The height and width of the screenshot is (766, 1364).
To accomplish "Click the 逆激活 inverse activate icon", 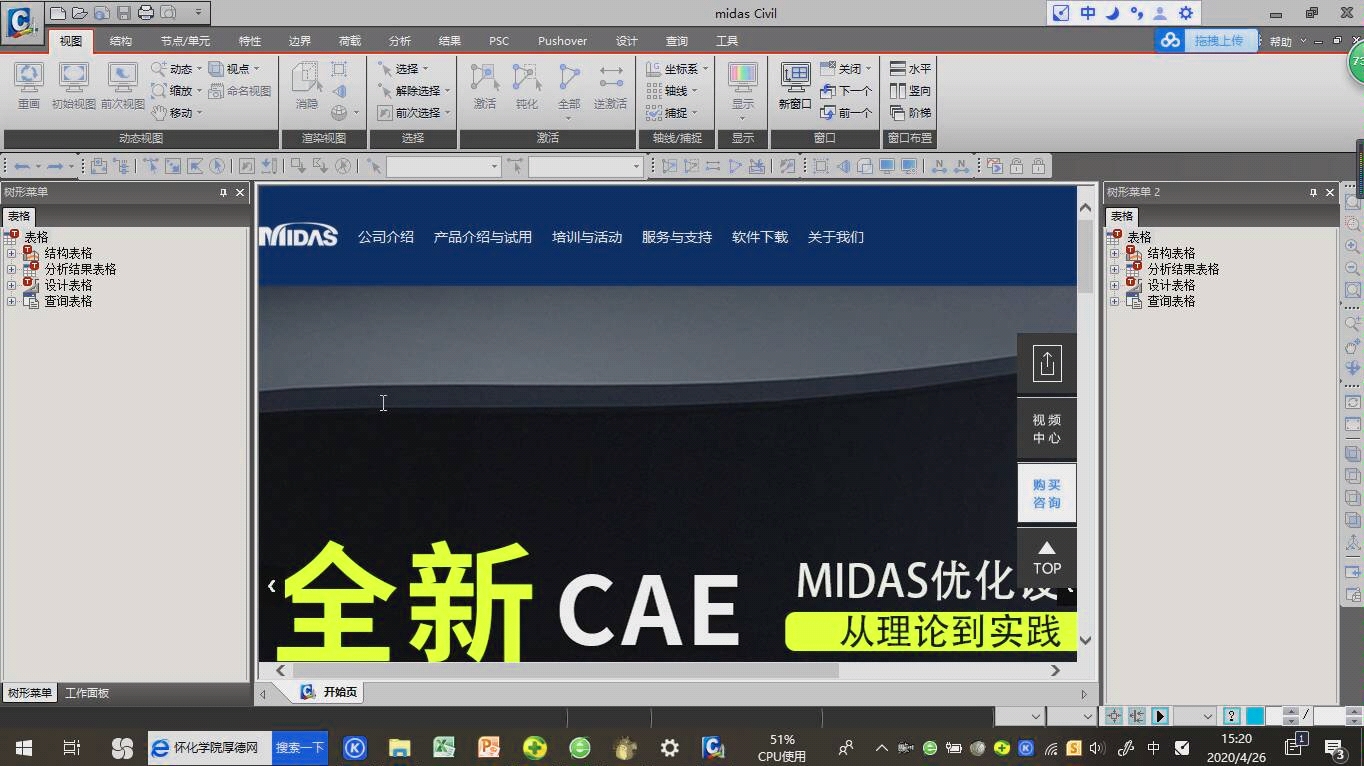I will pyautogui.click(x=610, y=86).
